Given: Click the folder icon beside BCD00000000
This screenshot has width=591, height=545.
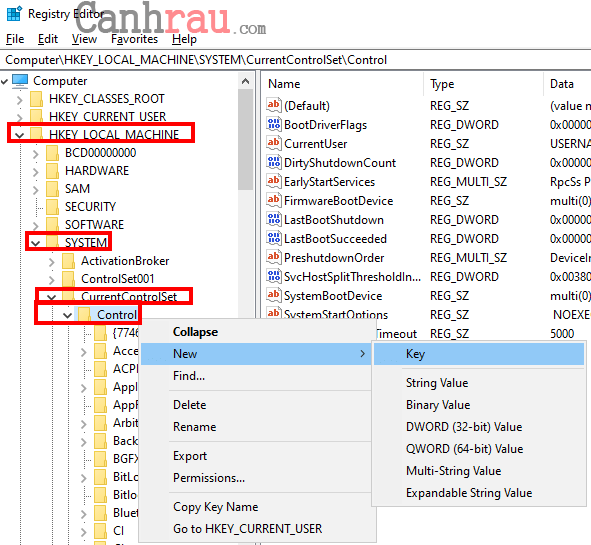Looking at the screenshot, I should click(52, 153).
